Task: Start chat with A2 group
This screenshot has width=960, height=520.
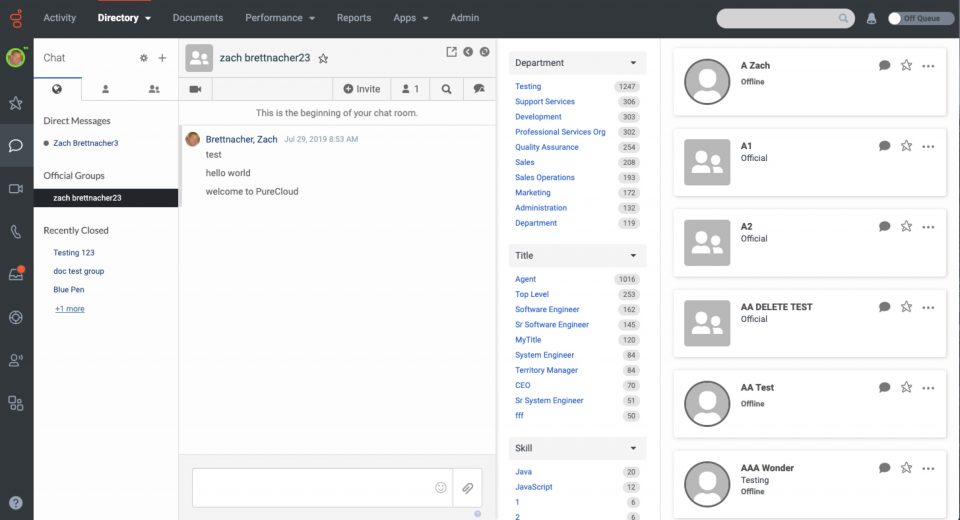Action: pos(884,226)
